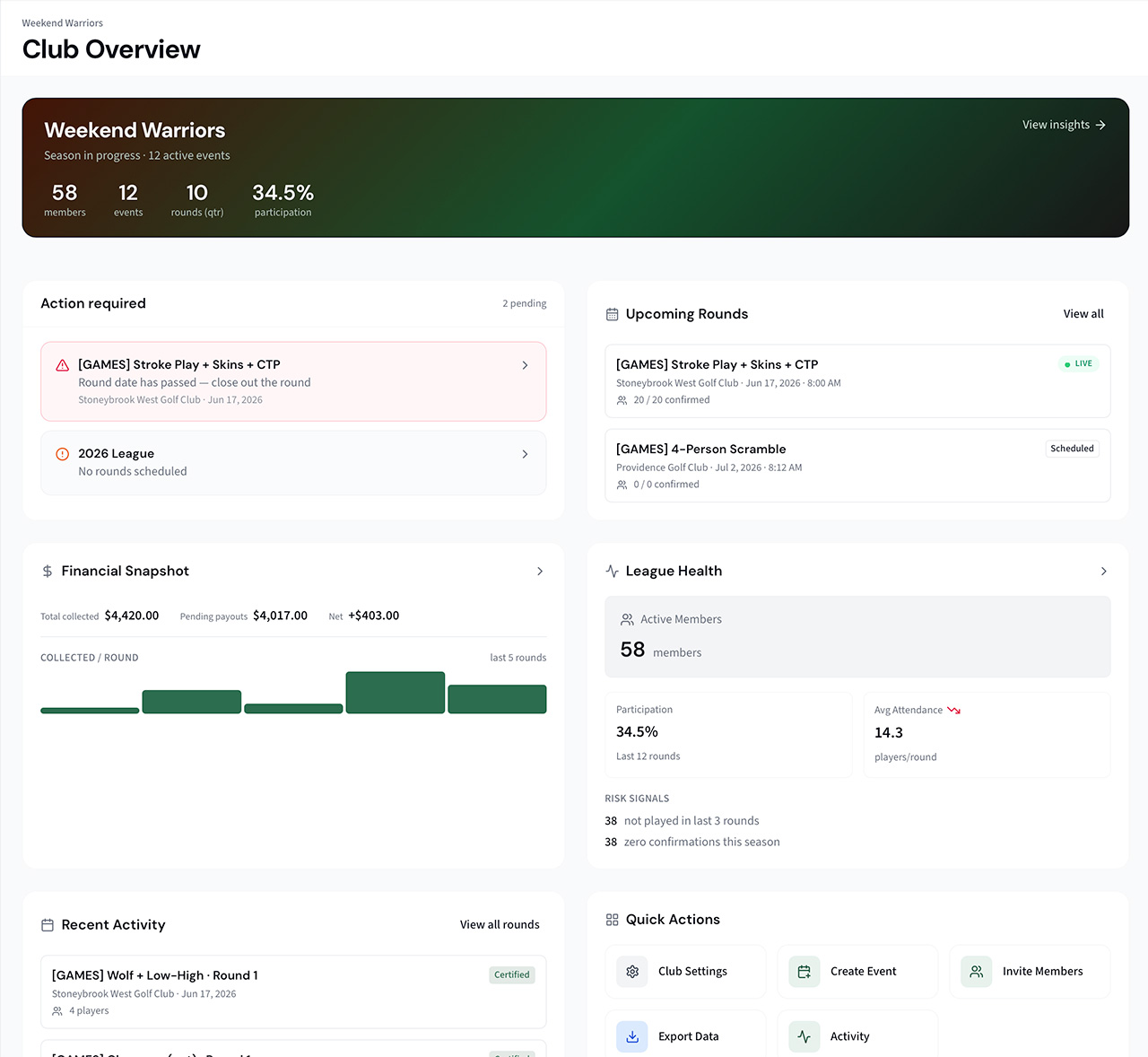Click the red warning triangle icon
Viewport: 1148px width, 1057px height.
tap(63, 365)
